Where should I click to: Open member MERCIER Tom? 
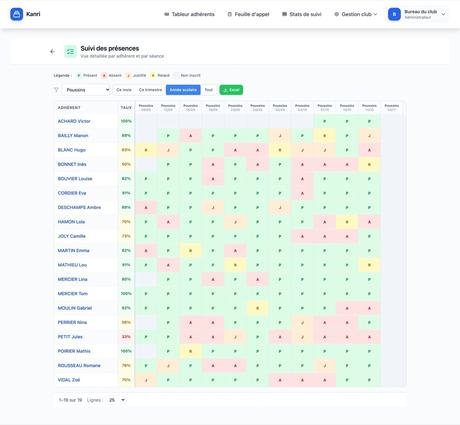click(73, 293)
